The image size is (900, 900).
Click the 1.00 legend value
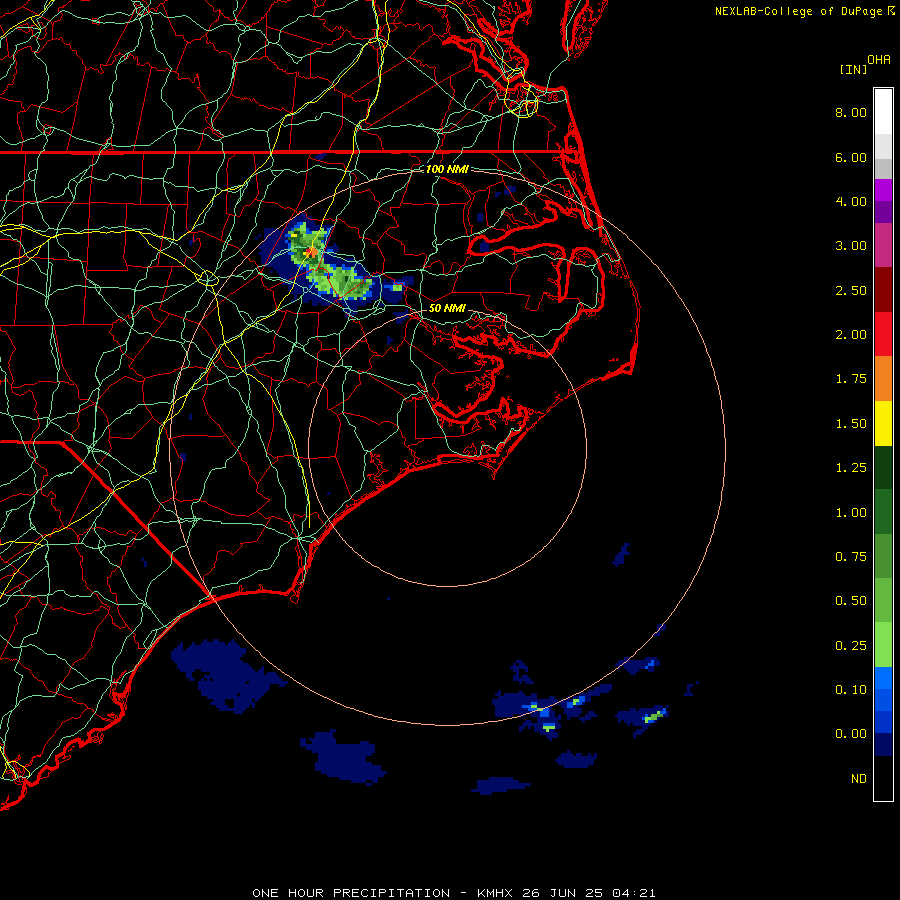pyautogui.click(x=851, y=513)
